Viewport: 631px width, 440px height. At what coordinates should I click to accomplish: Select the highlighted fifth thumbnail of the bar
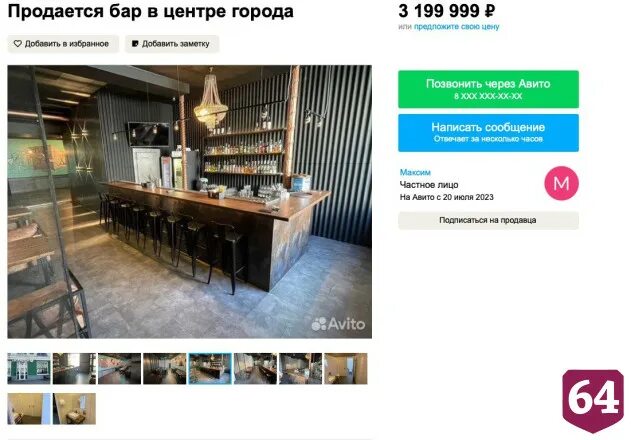[210, 368]
